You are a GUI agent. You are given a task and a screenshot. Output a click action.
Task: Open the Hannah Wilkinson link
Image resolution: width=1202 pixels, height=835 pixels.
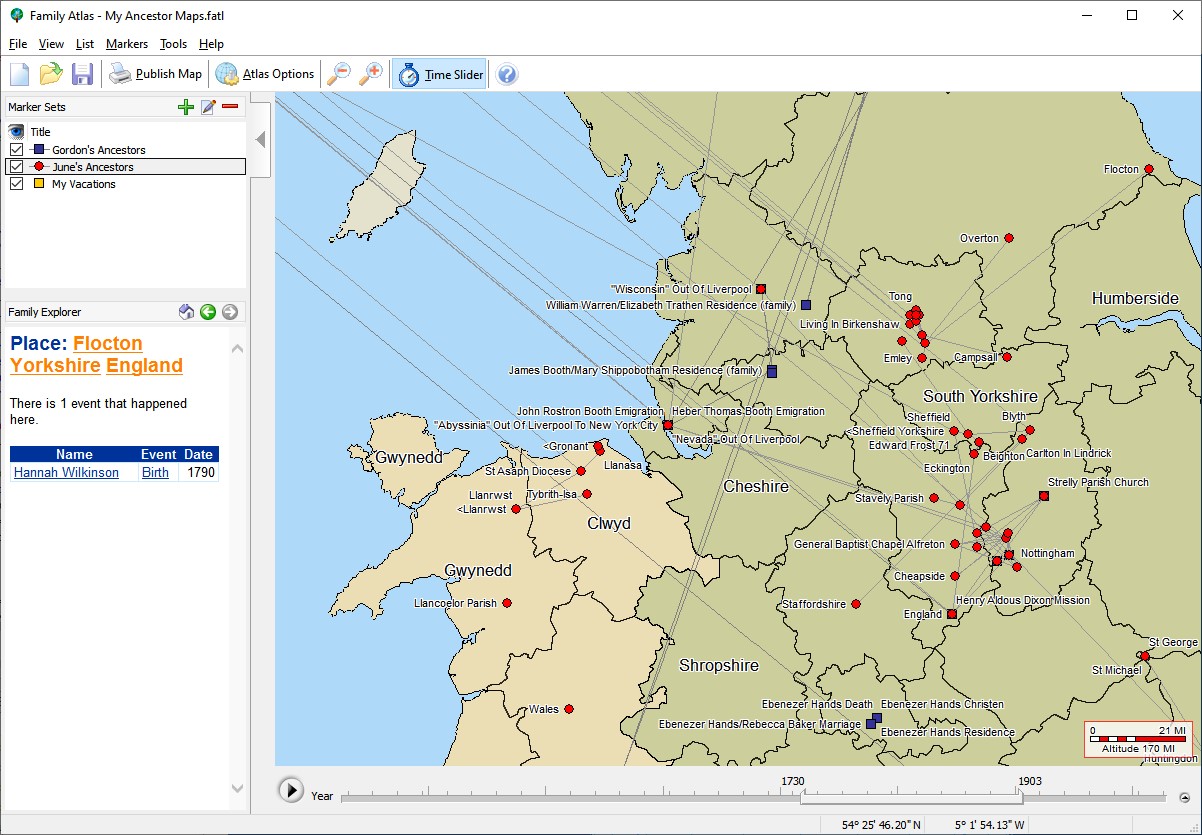[x=66, y=473]
